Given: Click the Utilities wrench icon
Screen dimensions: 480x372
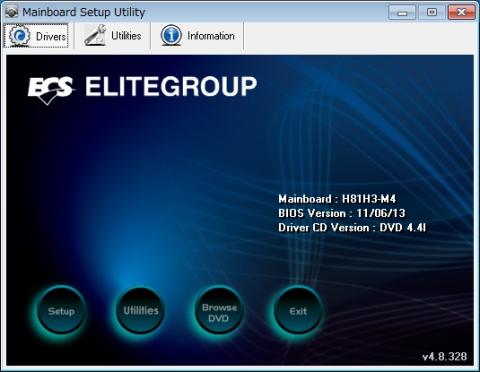Looking at the screenshot, I should pos(95,35).
